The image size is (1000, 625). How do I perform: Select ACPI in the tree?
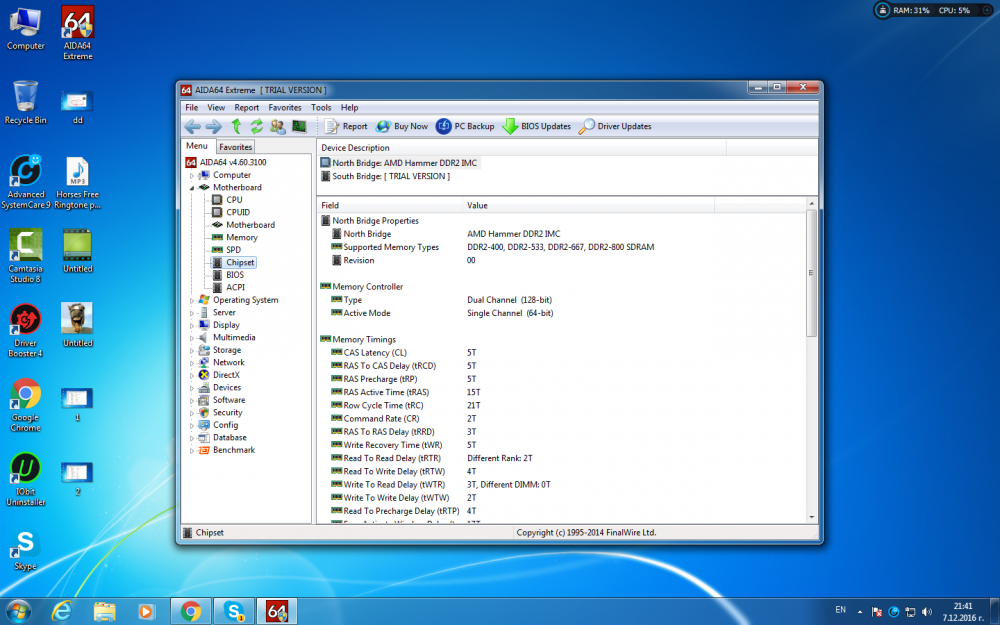point(235,287)
